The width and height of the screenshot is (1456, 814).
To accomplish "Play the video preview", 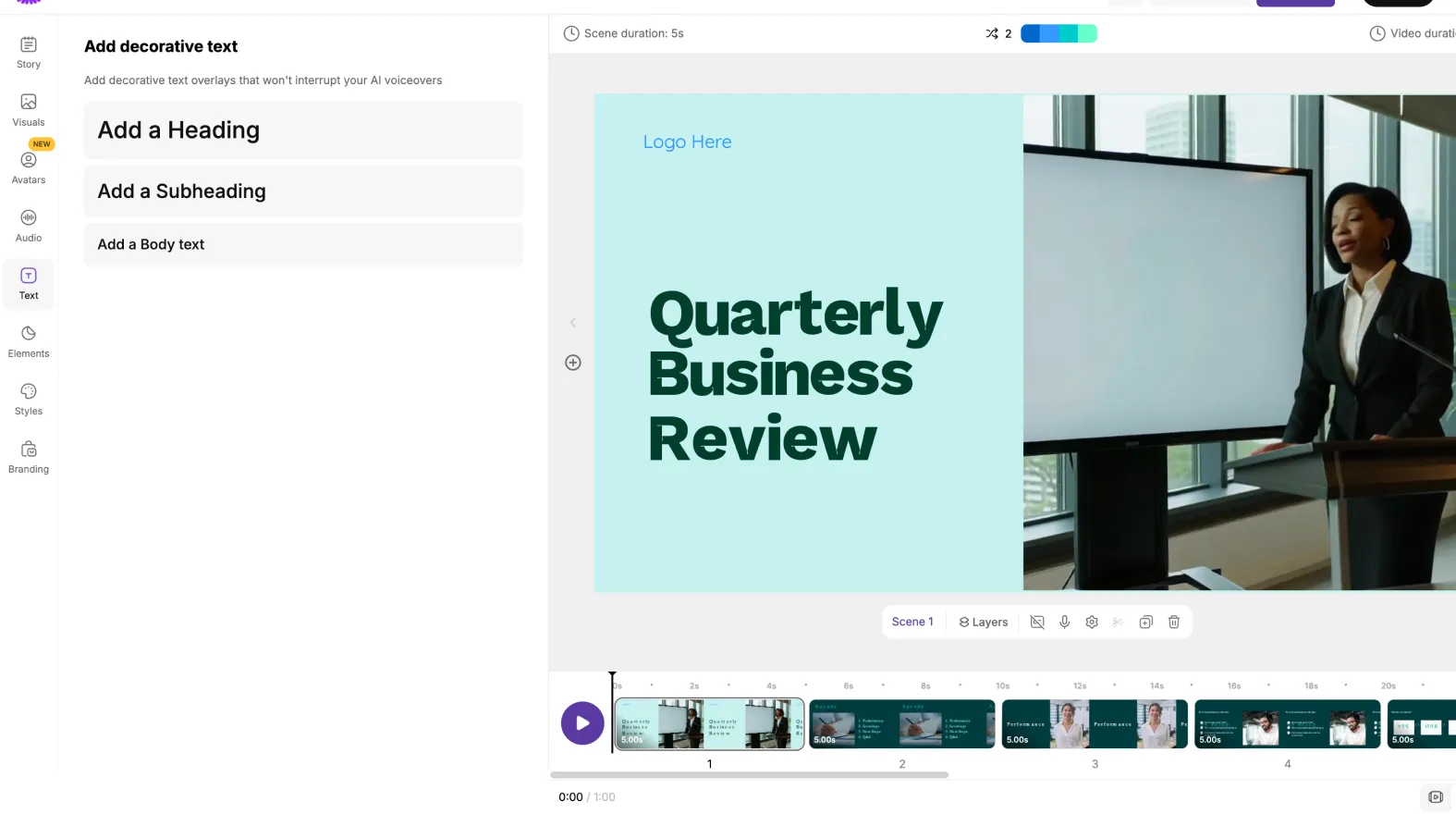I will [x=582, y=723].
